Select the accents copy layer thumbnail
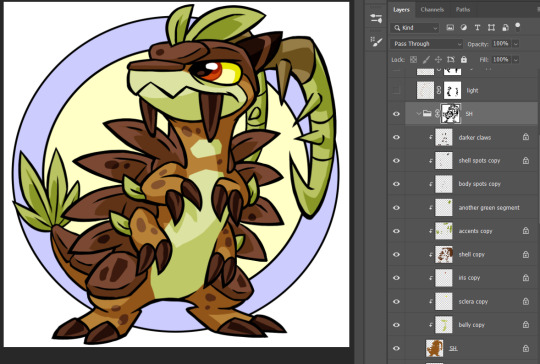540x364 pixels. click(444, 231)
